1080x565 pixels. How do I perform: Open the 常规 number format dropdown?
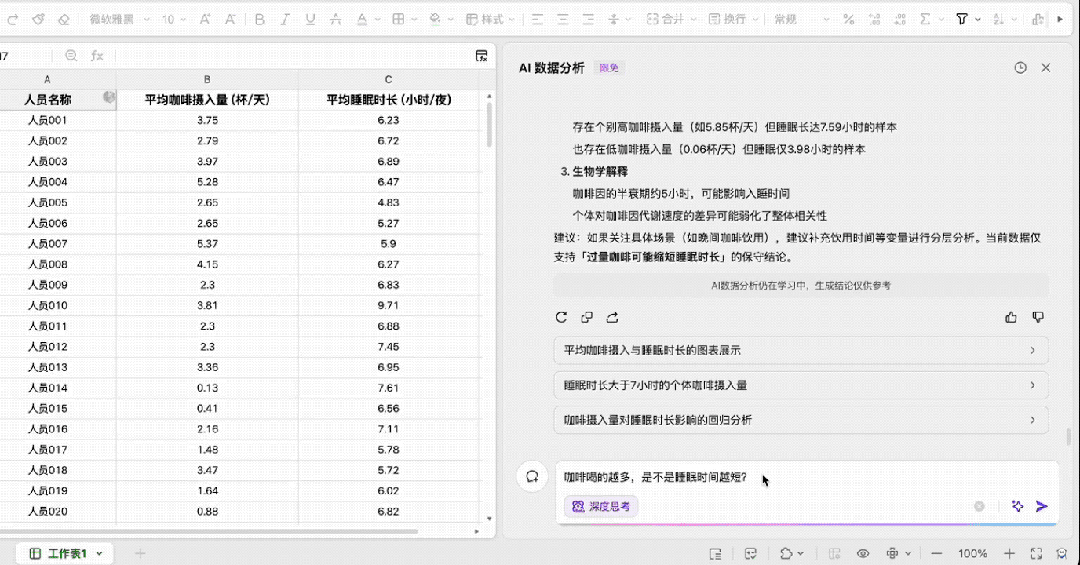801,19
